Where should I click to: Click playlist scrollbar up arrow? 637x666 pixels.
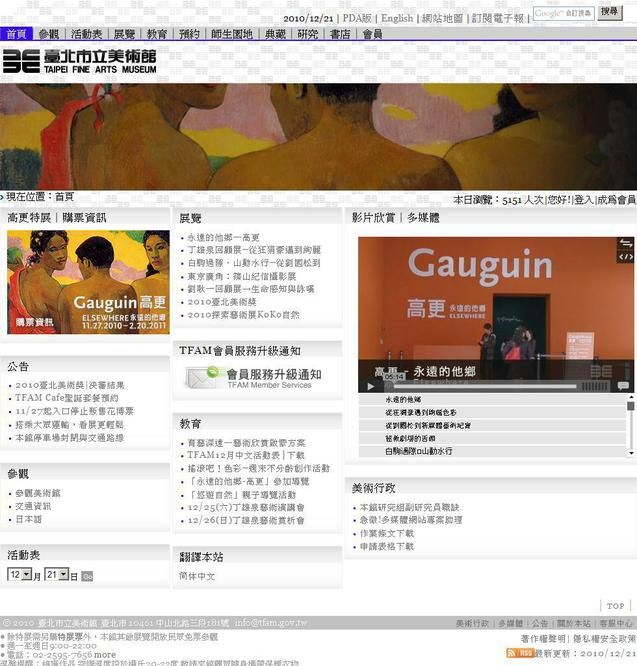(631, 397)
